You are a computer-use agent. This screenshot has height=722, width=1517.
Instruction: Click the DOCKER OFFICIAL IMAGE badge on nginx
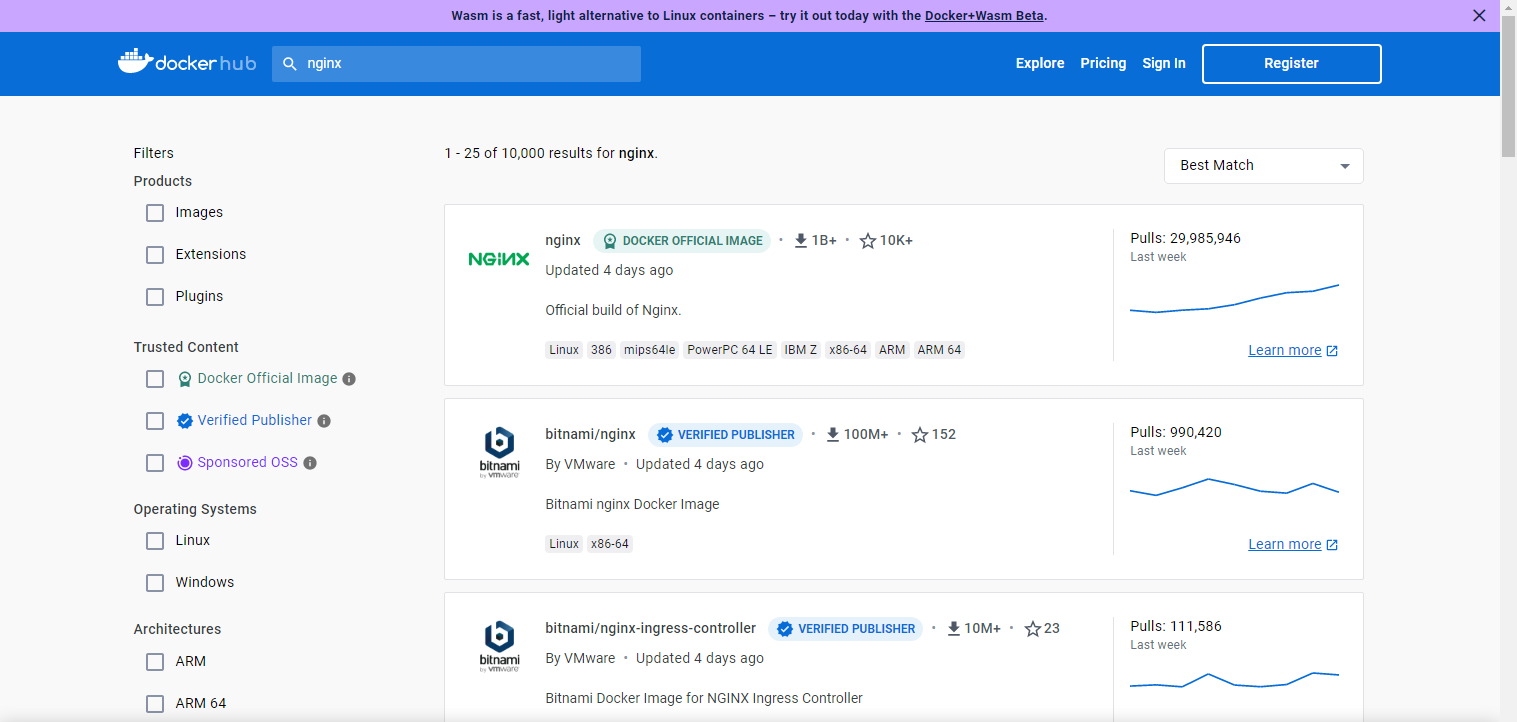pos(682,241)
